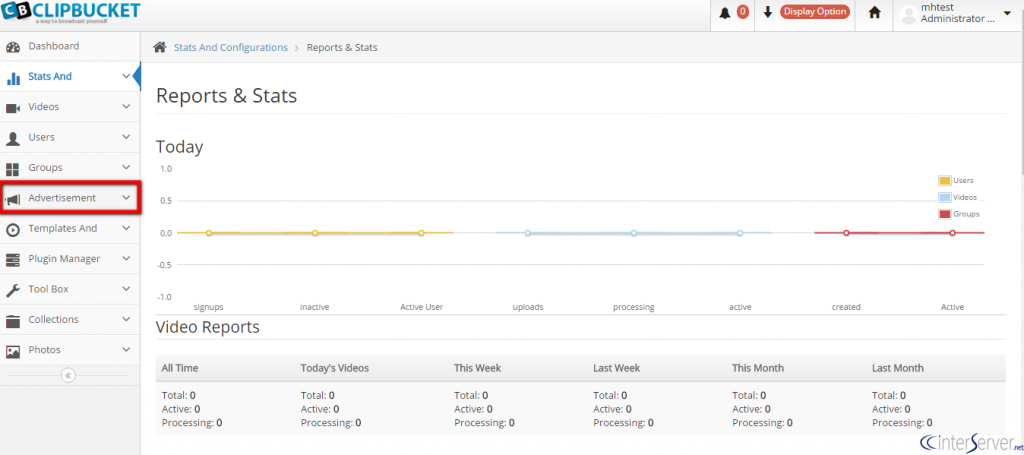Toggle the Users legend color swatch
Viewport: 1024px width, 455px height.
click(944, 181)
